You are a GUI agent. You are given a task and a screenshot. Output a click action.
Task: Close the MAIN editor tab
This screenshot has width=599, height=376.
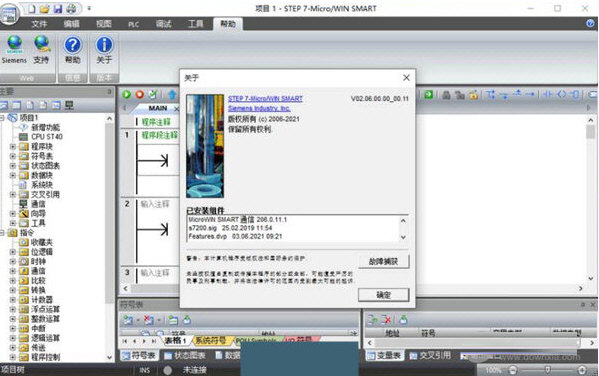[176, 109]
